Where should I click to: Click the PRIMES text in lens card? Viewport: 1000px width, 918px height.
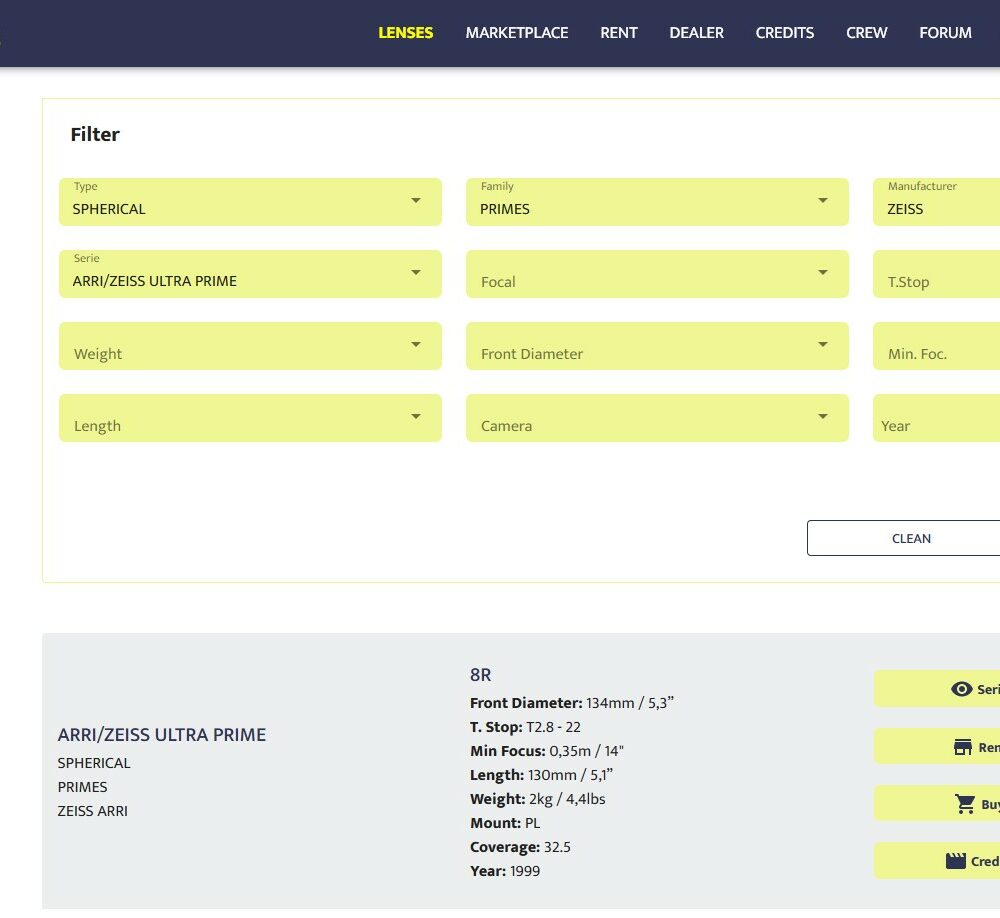82,787
